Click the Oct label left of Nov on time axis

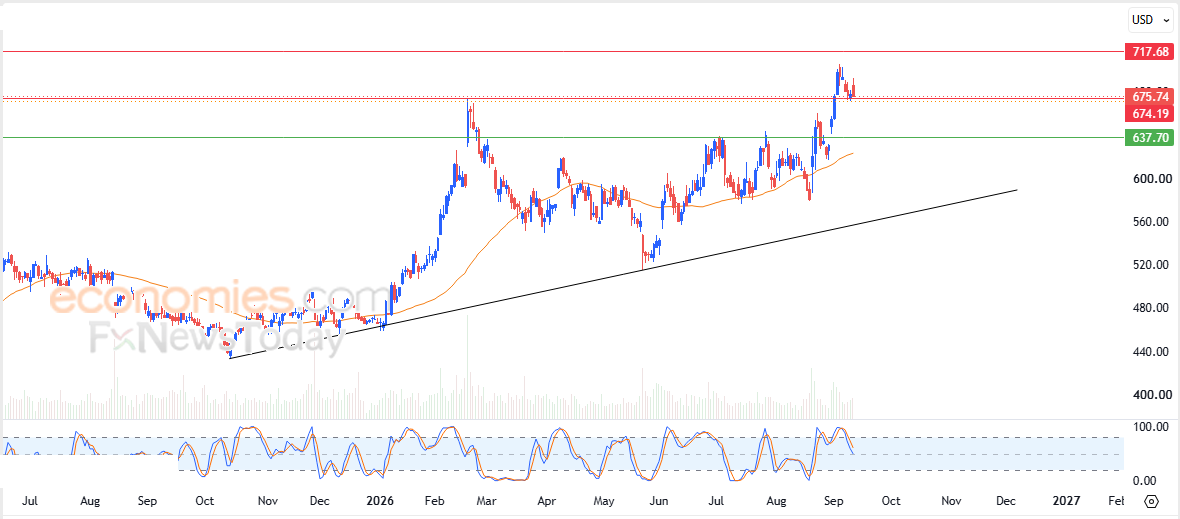click(205, 501)
